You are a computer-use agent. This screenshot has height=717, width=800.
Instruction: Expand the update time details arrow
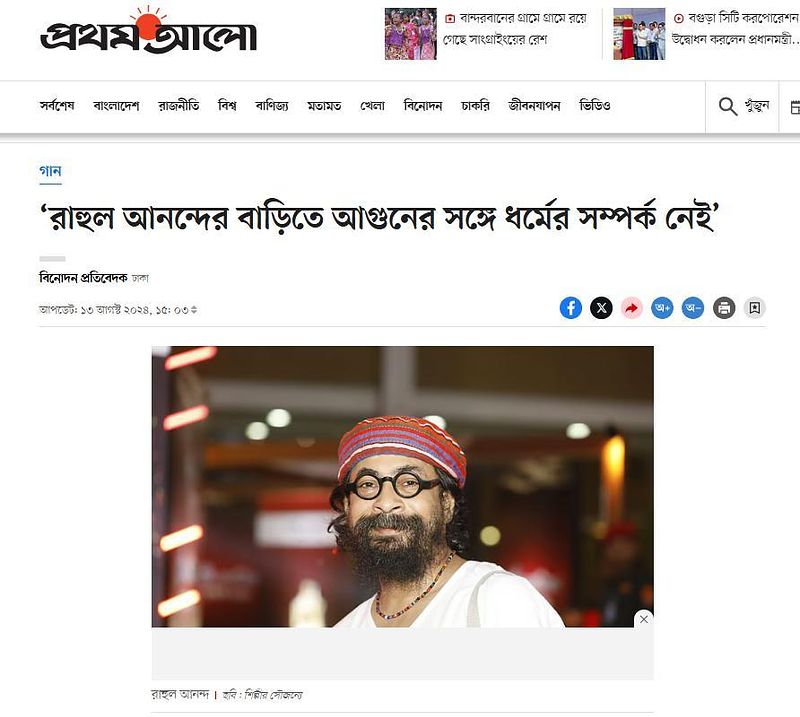pos(194,310)
